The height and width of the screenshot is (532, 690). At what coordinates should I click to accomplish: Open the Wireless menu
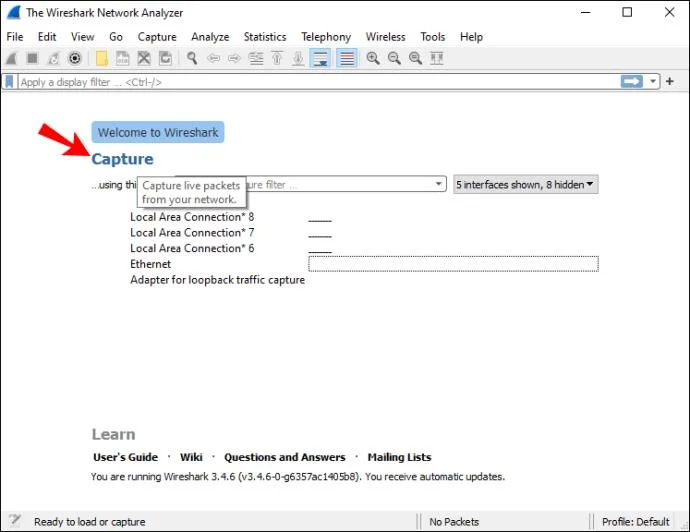[385, 37]
